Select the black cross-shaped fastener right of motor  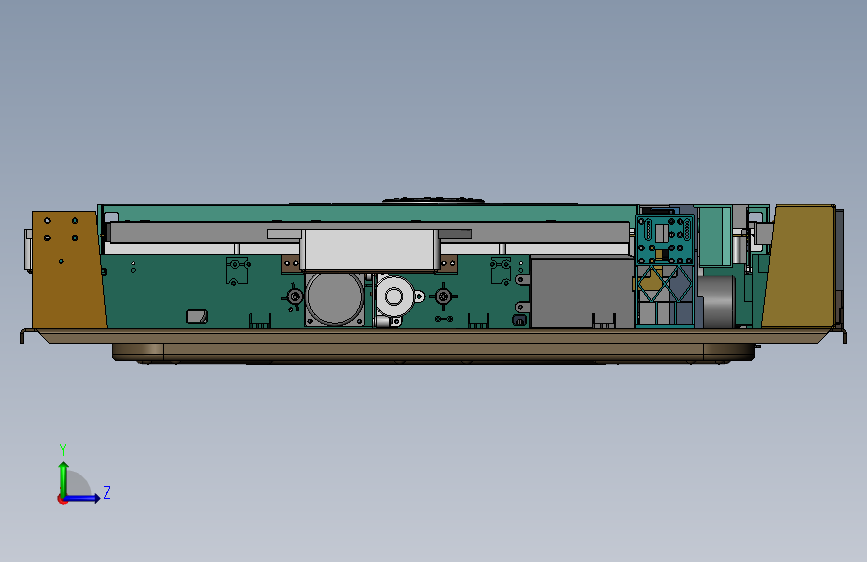[x=443, y=297]
